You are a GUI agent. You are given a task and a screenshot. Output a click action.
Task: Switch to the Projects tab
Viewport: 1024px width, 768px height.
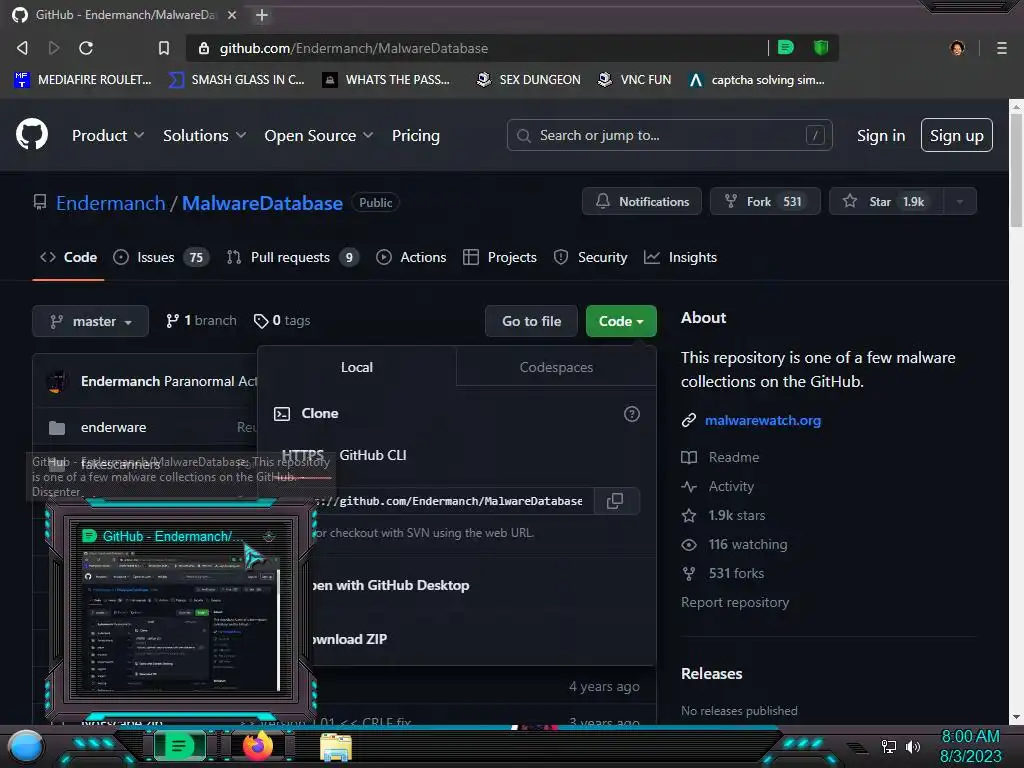500,257
